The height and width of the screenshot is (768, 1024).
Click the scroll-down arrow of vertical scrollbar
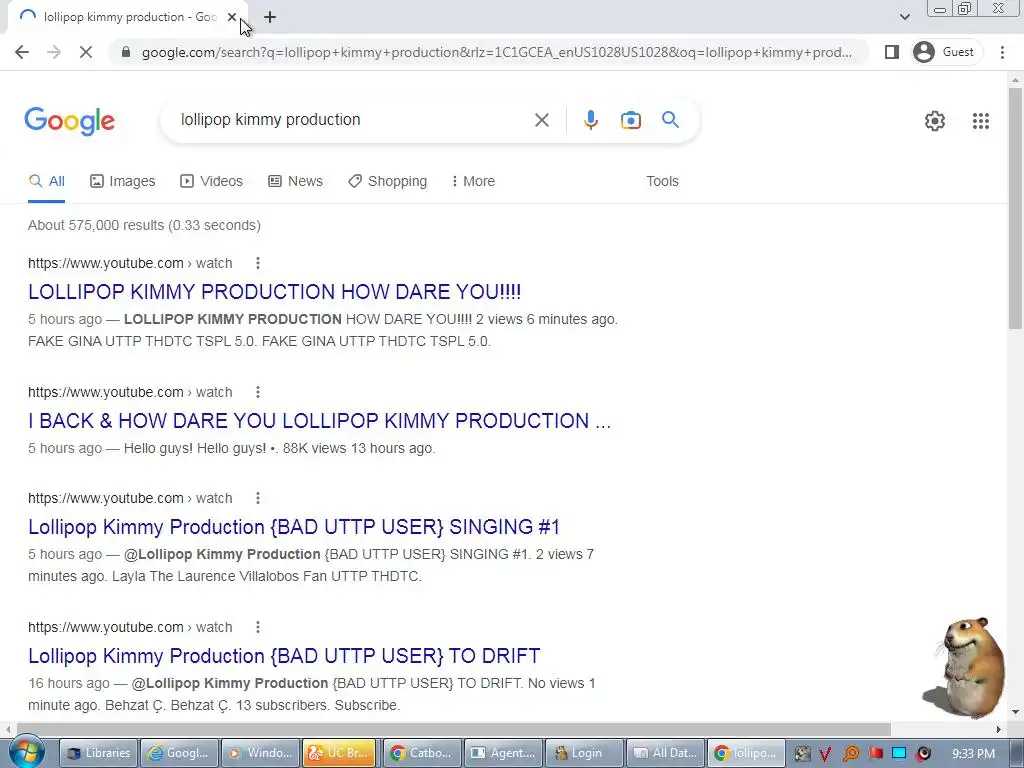pyautogui.click(x=1015, y=712)
